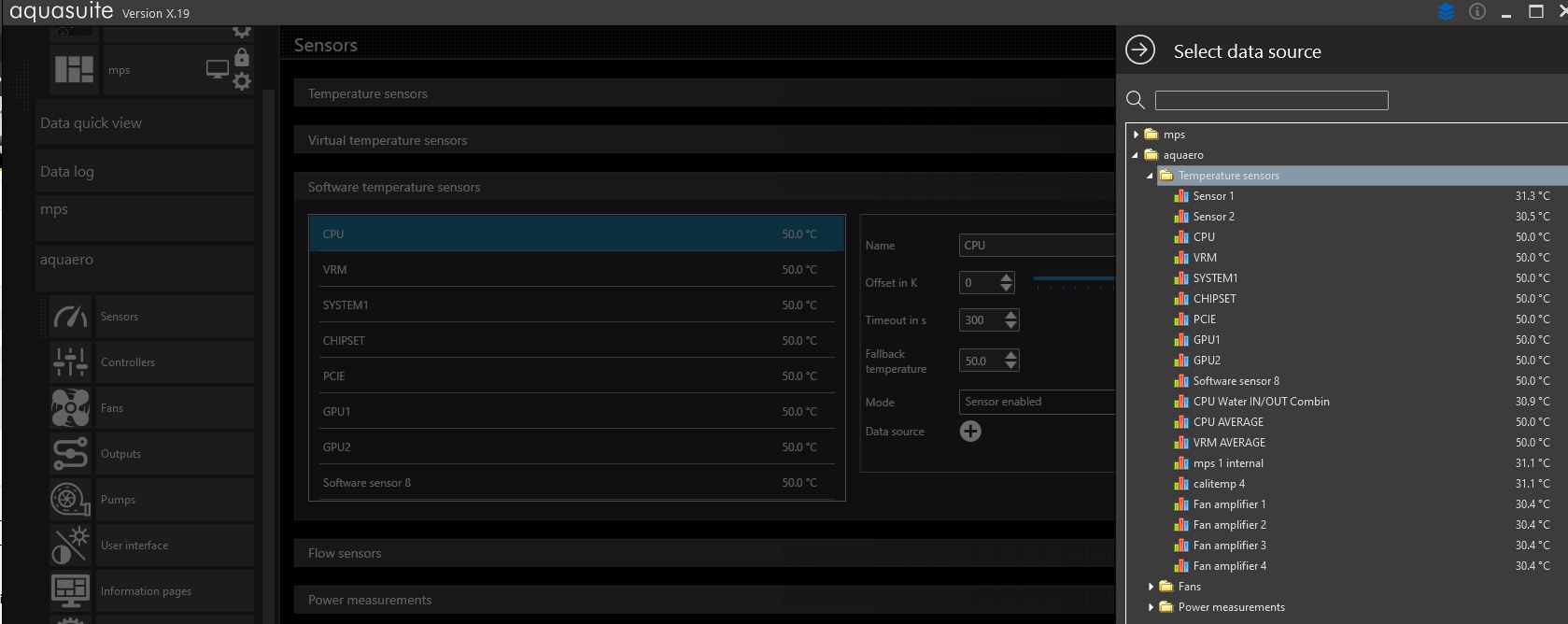
Task: Open the User interface brightness icon
Action: (71, 546)
